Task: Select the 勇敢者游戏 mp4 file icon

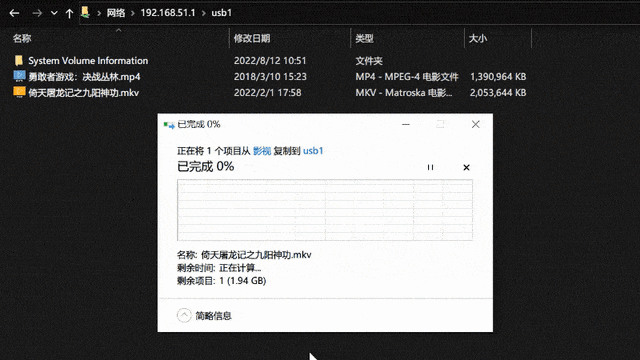Action: click(x=19, y=76)
